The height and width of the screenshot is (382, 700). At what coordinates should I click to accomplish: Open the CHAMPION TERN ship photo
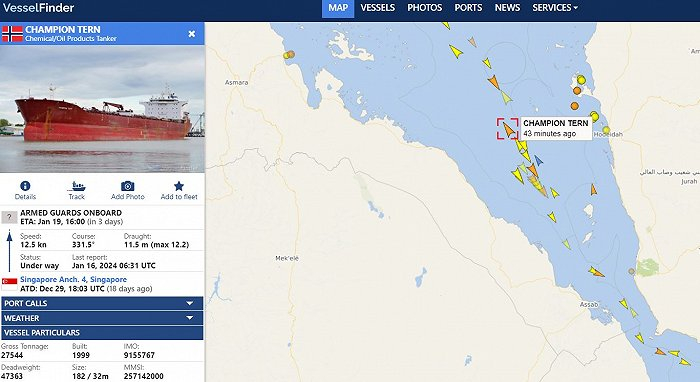[102, 109]
